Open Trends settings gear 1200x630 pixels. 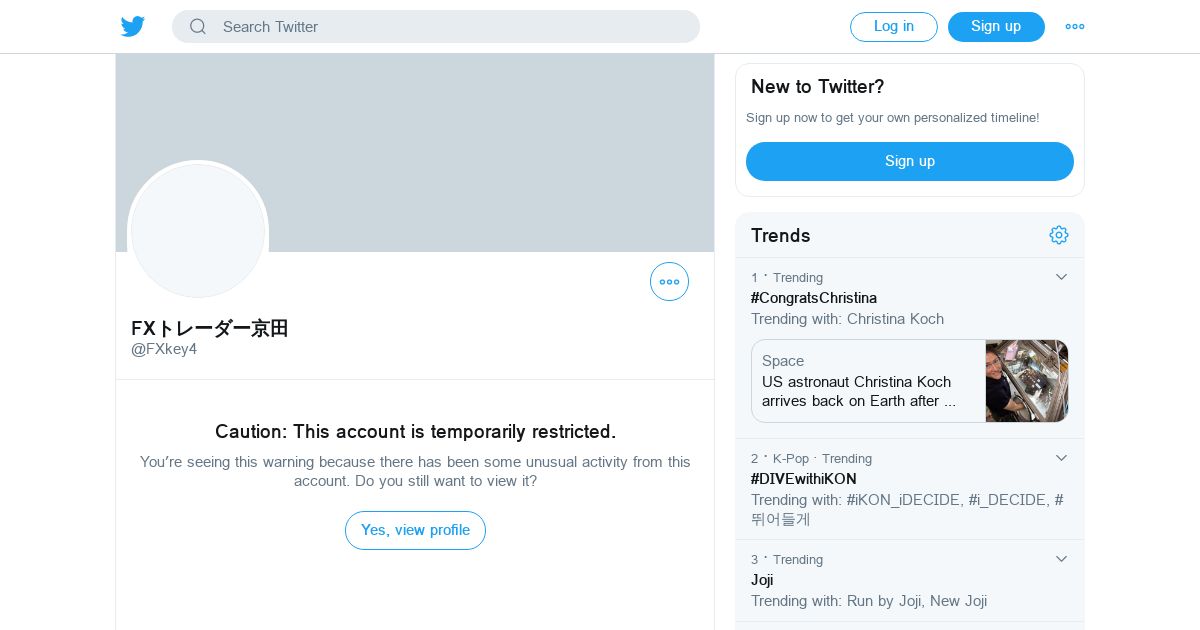pos(1059,235)
